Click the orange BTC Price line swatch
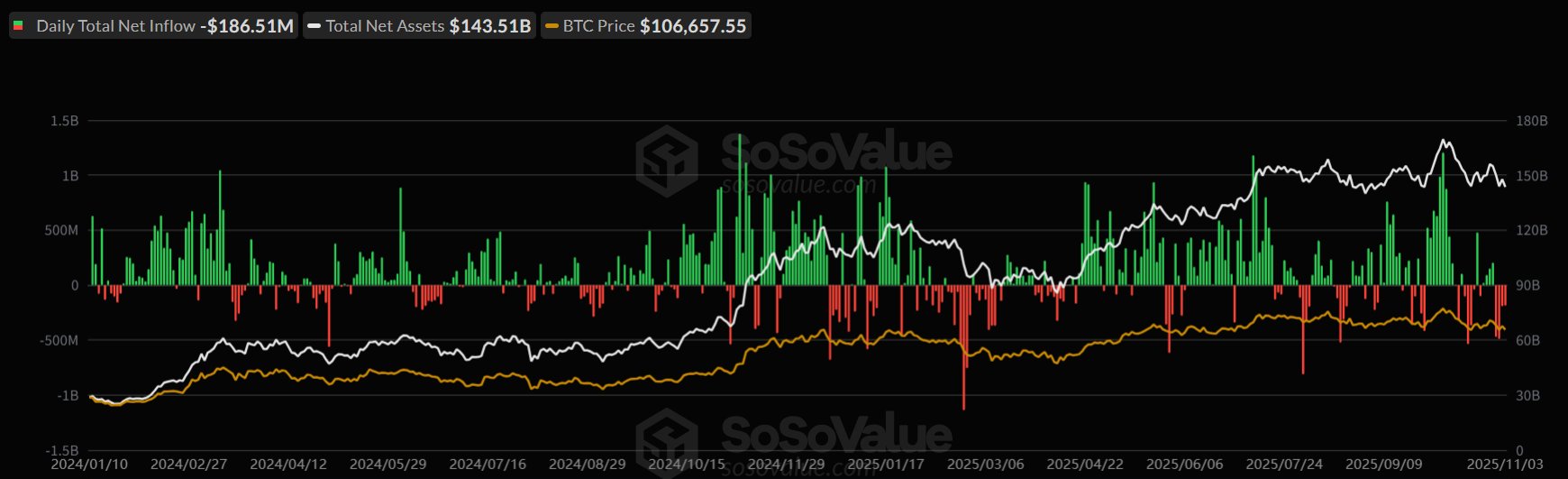Viewport: 1568px width, 479px height. click(x=552, y=26)
